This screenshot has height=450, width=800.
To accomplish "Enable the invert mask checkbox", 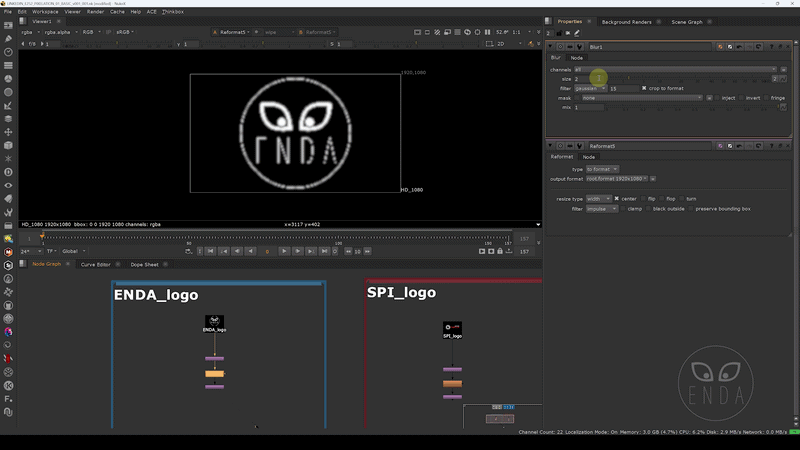I will [x=741, y=98].
